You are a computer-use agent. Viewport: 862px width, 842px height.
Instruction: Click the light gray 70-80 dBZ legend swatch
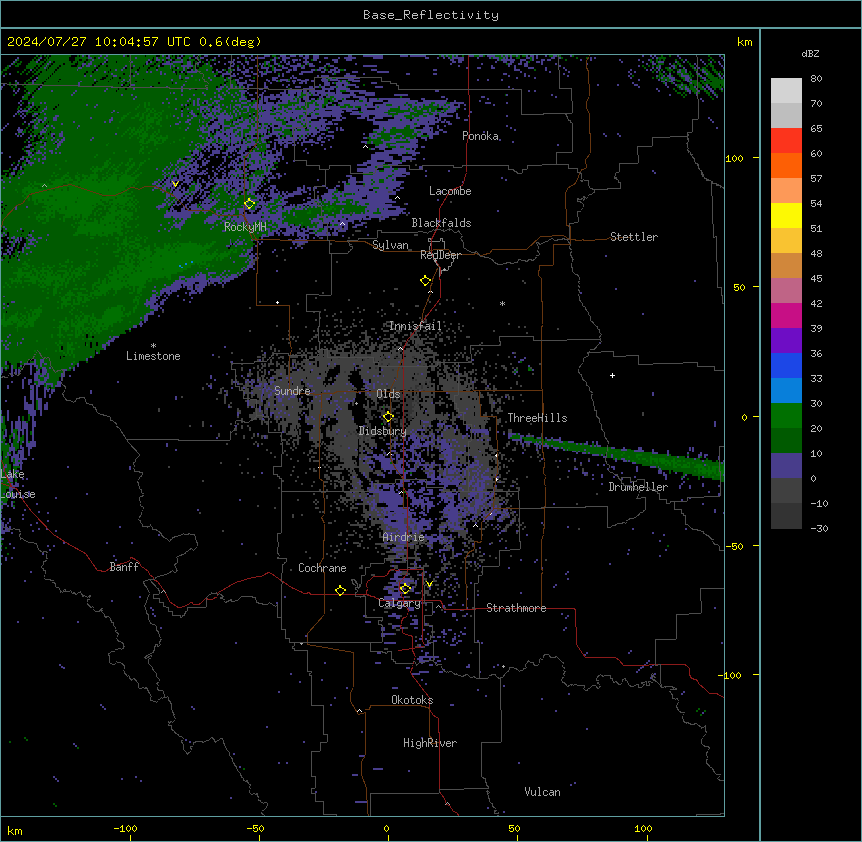[786, 91]
